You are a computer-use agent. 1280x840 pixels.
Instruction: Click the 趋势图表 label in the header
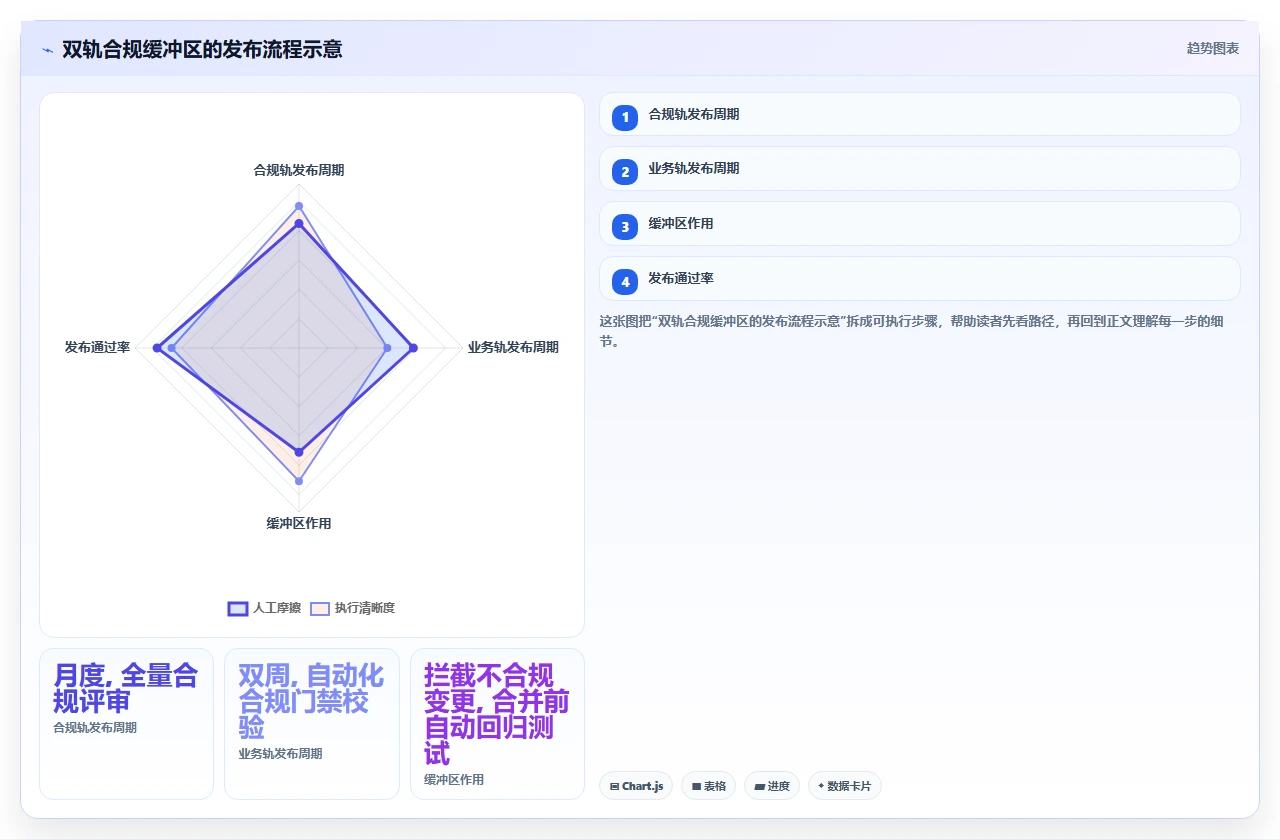pyautogui.click(x=1213, y=48)
